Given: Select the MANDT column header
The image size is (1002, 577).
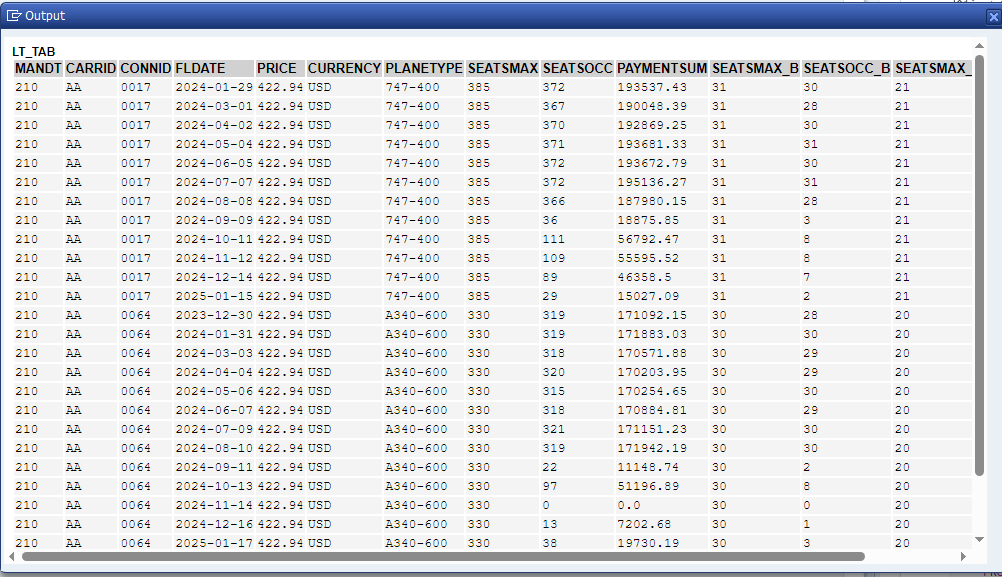Looking at the screenshot, I should 38,68.
